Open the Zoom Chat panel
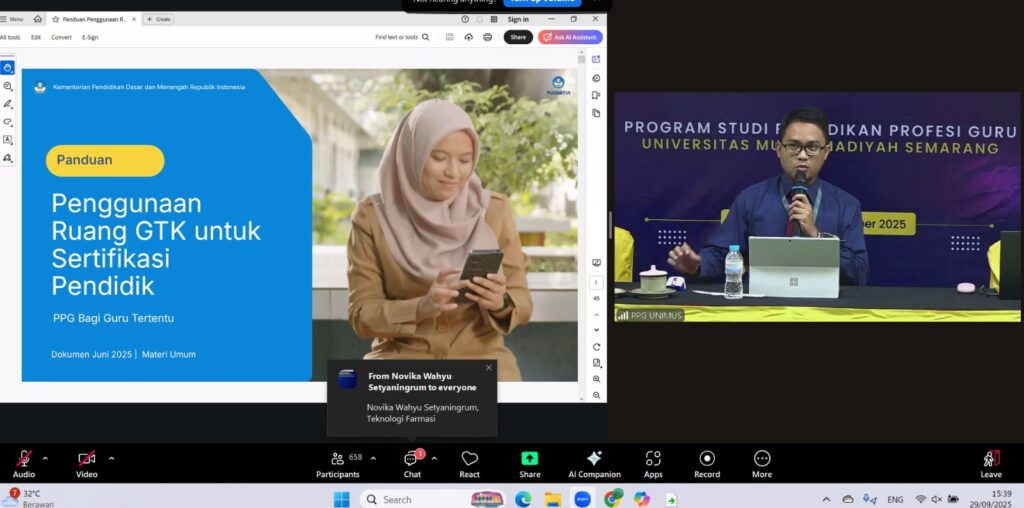 coord(411,459)
